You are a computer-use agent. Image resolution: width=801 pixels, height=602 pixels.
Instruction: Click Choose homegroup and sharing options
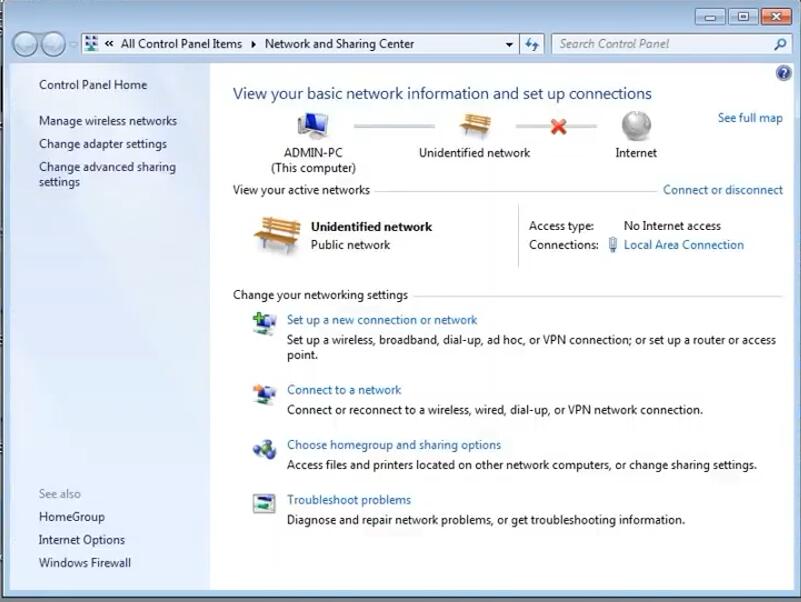pos(394,445)
